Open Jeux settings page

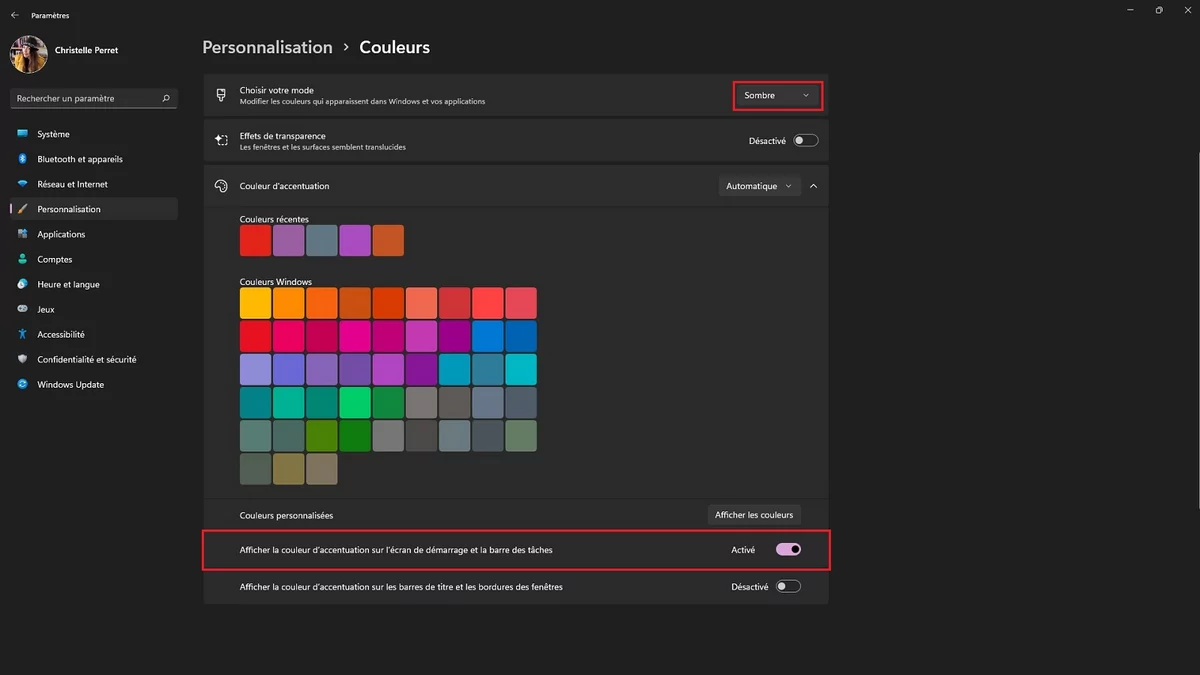click(x=94, y=309)
